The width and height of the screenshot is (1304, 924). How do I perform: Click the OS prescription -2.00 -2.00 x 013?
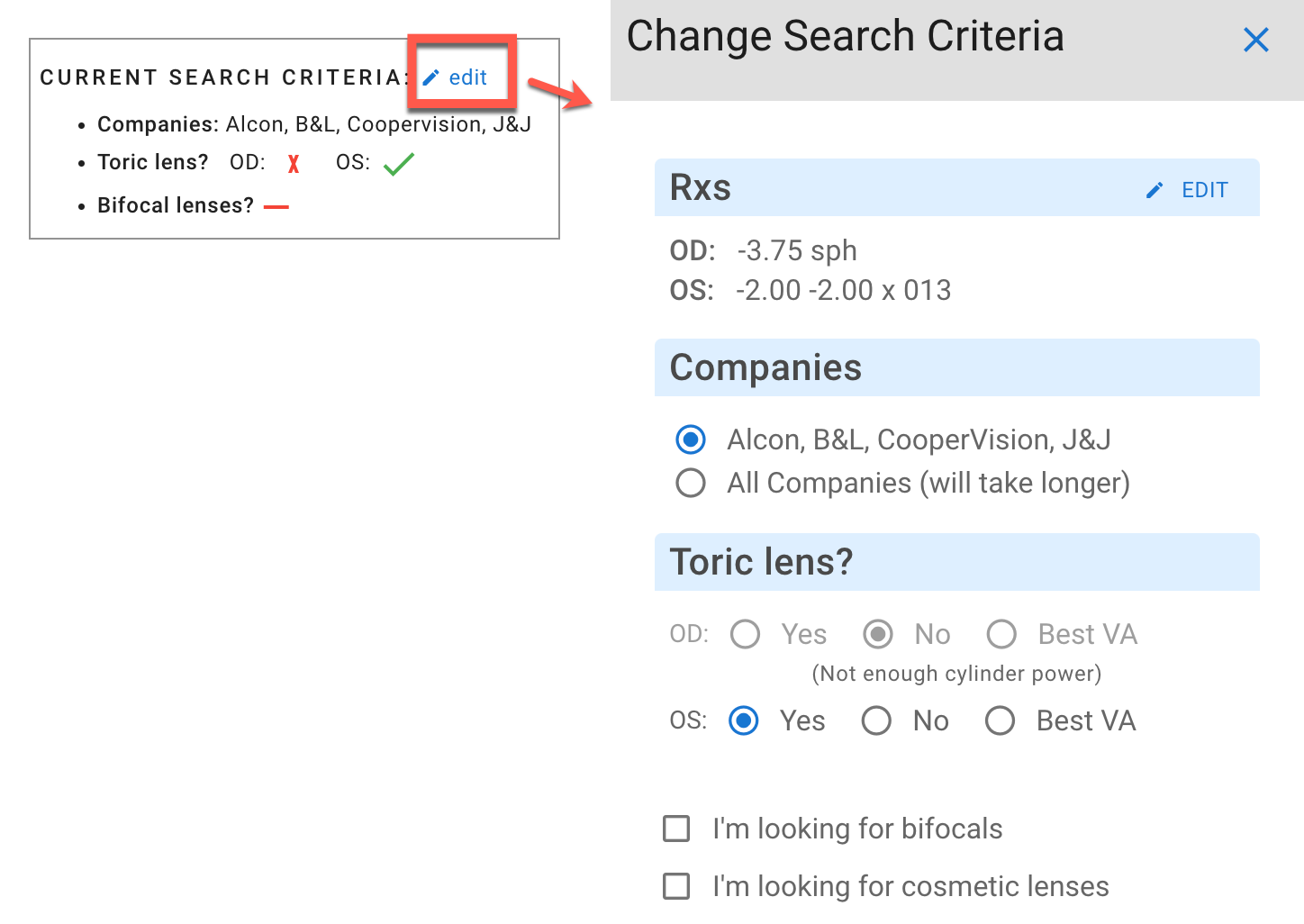pos(843,290)
